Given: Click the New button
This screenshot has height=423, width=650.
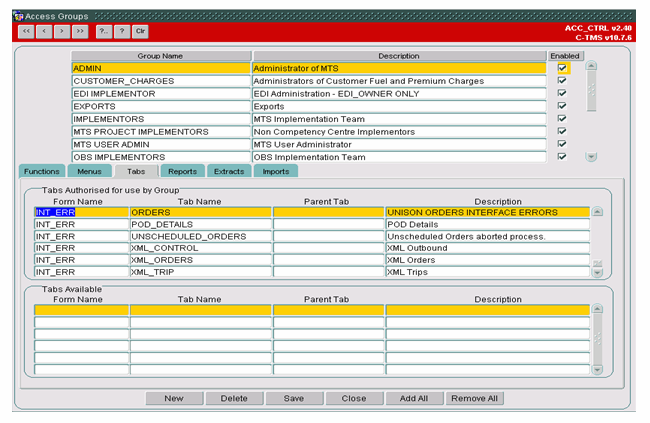Looking at the screenshot, I should coord(174,398).
